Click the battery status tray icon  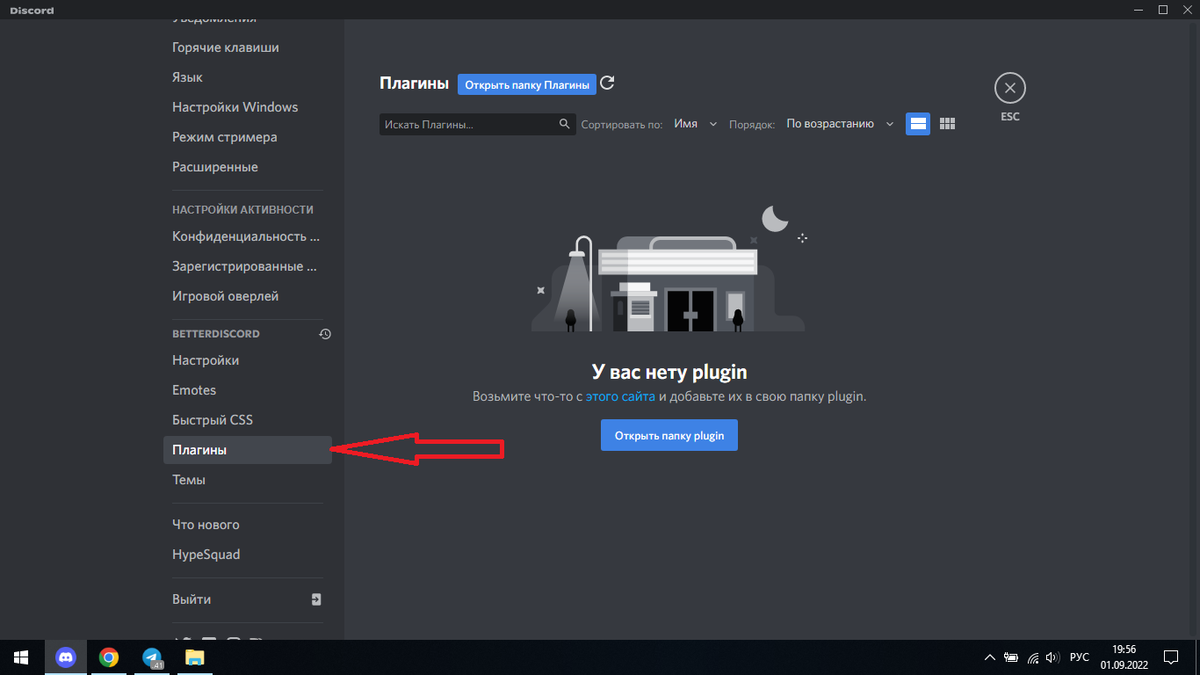(x=1011, y=657)
